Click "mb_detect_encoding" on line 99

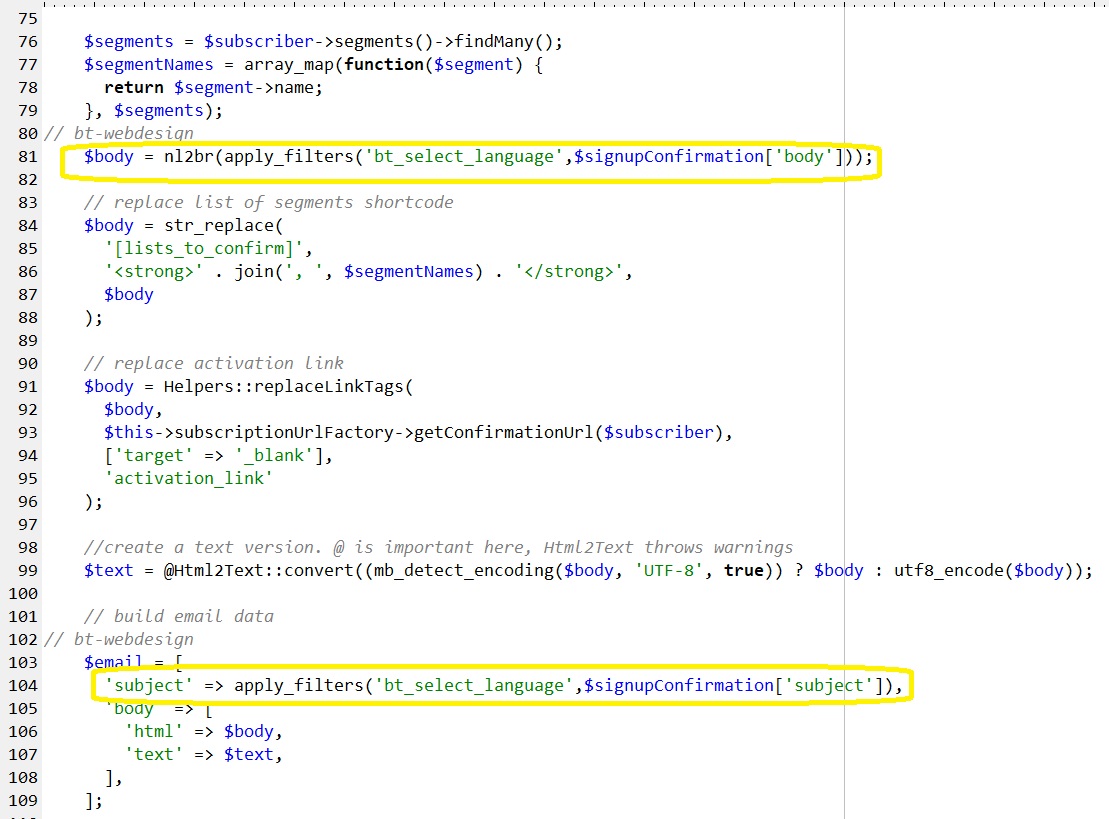coord(464,570)
